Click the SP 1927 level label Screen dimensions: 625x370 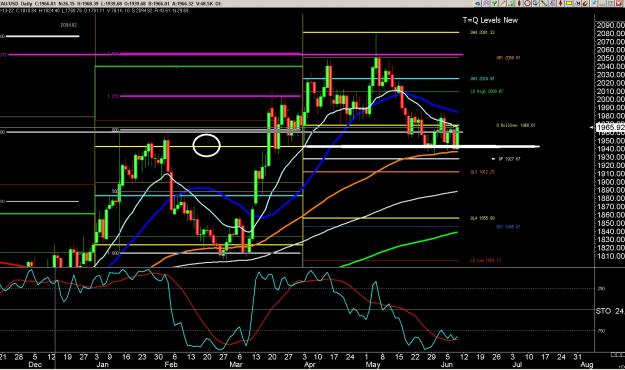(509, 159)
